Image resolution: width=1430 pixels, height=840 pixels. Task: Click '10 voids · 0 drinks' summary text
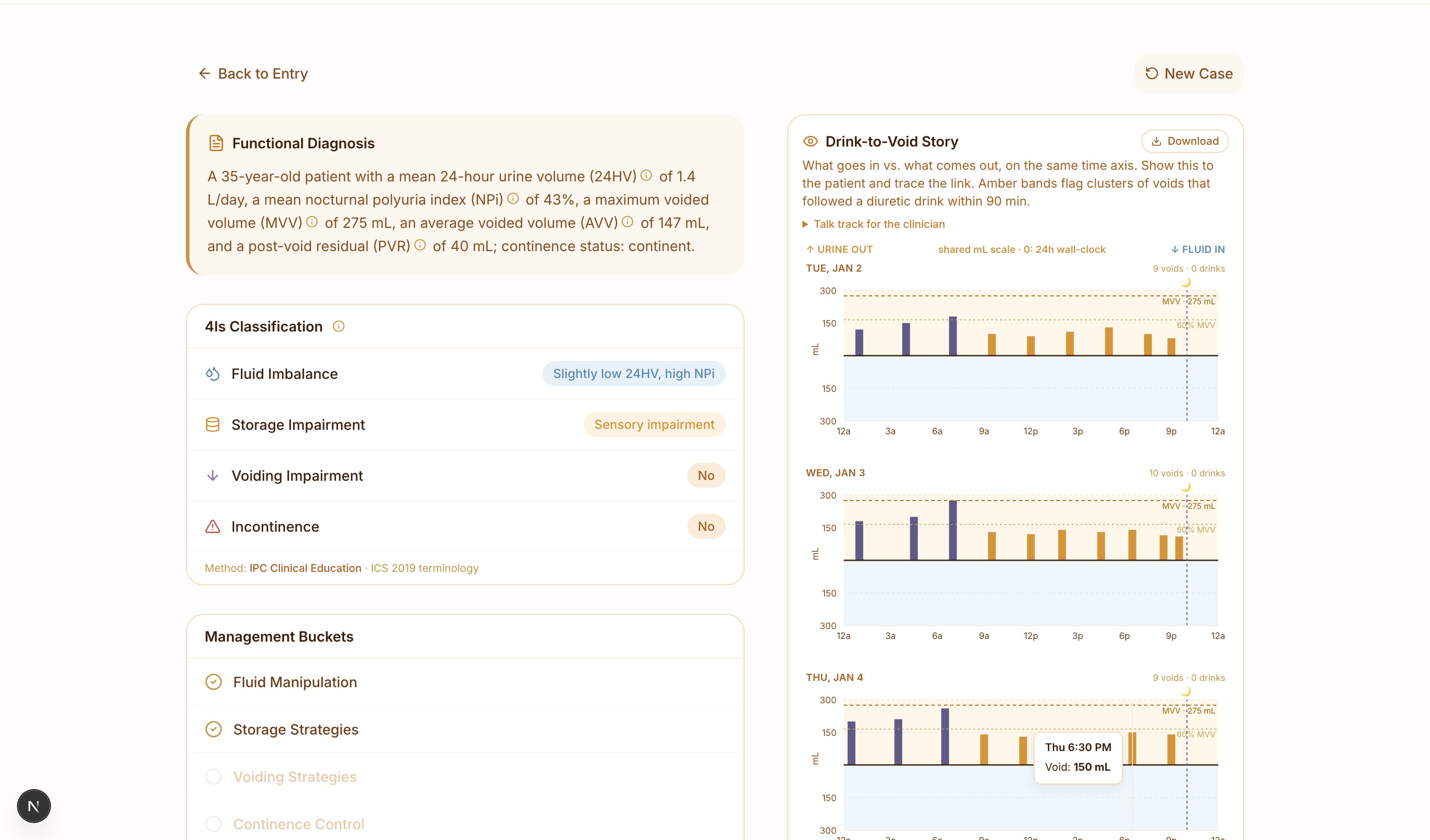1187,473
